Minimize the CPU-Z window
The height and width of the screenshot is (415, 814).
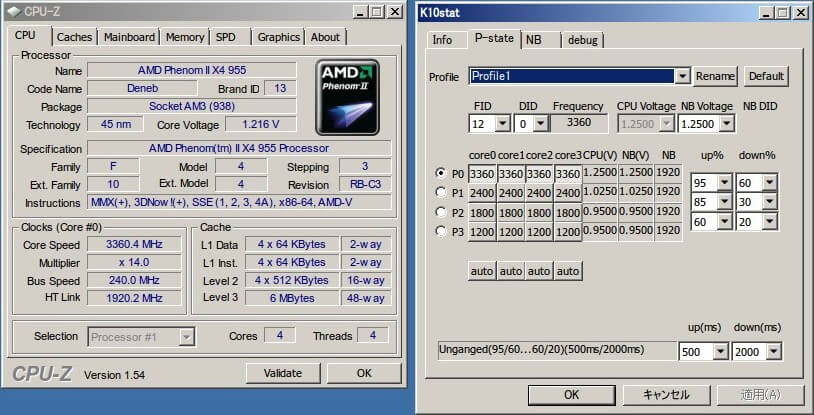(361, 11)
